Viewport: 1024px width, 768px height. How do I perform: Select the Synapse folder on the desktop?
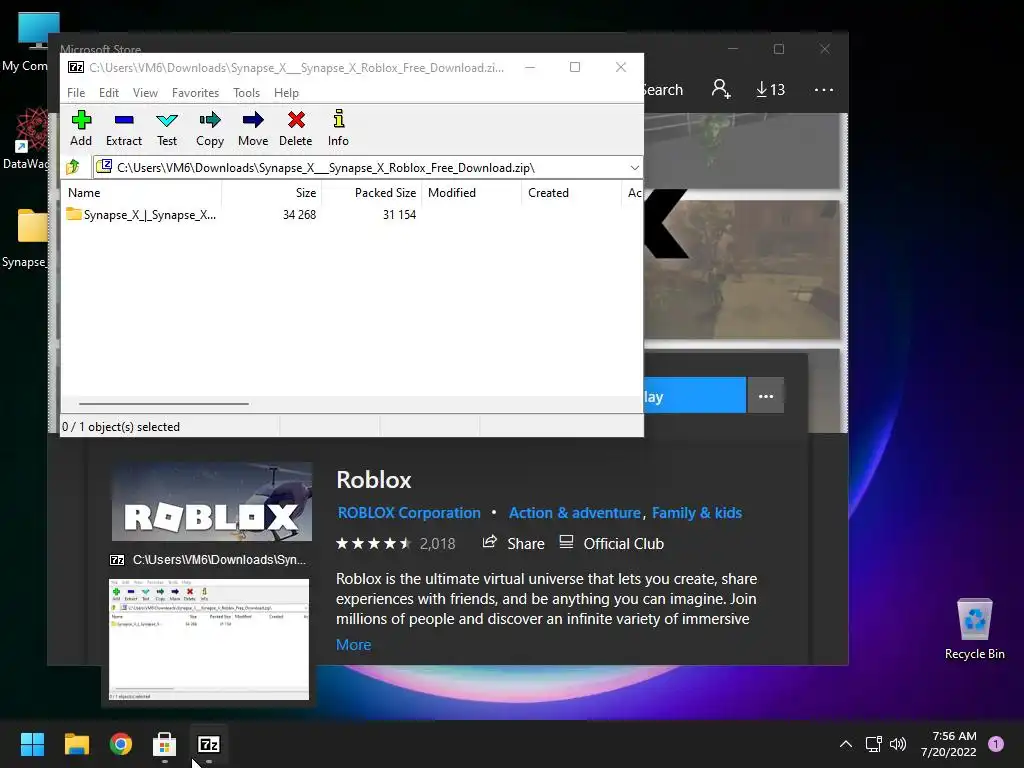pos(25,238)
